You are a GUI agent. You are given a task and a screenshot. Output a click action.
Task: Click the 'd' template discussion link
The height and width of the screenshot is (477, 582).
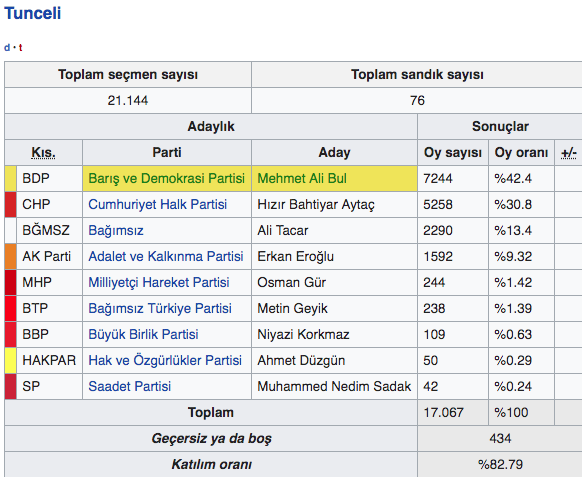coord(7,48)
